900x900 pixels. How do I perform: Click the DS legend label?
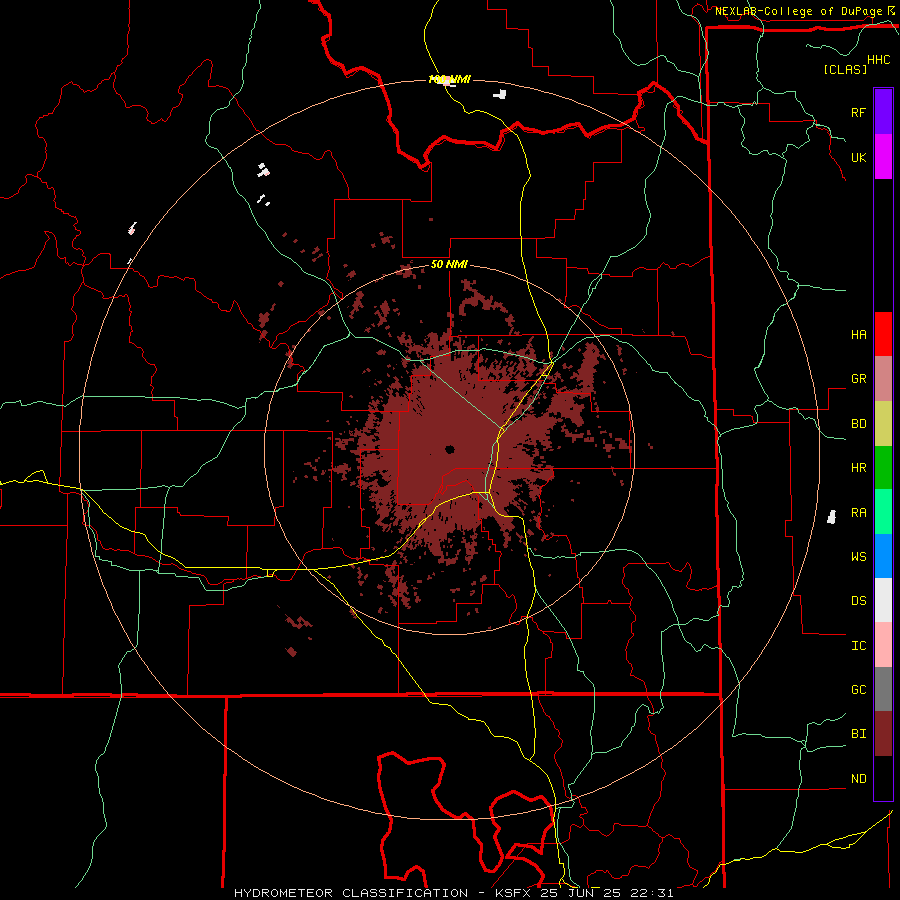(858, 600)
